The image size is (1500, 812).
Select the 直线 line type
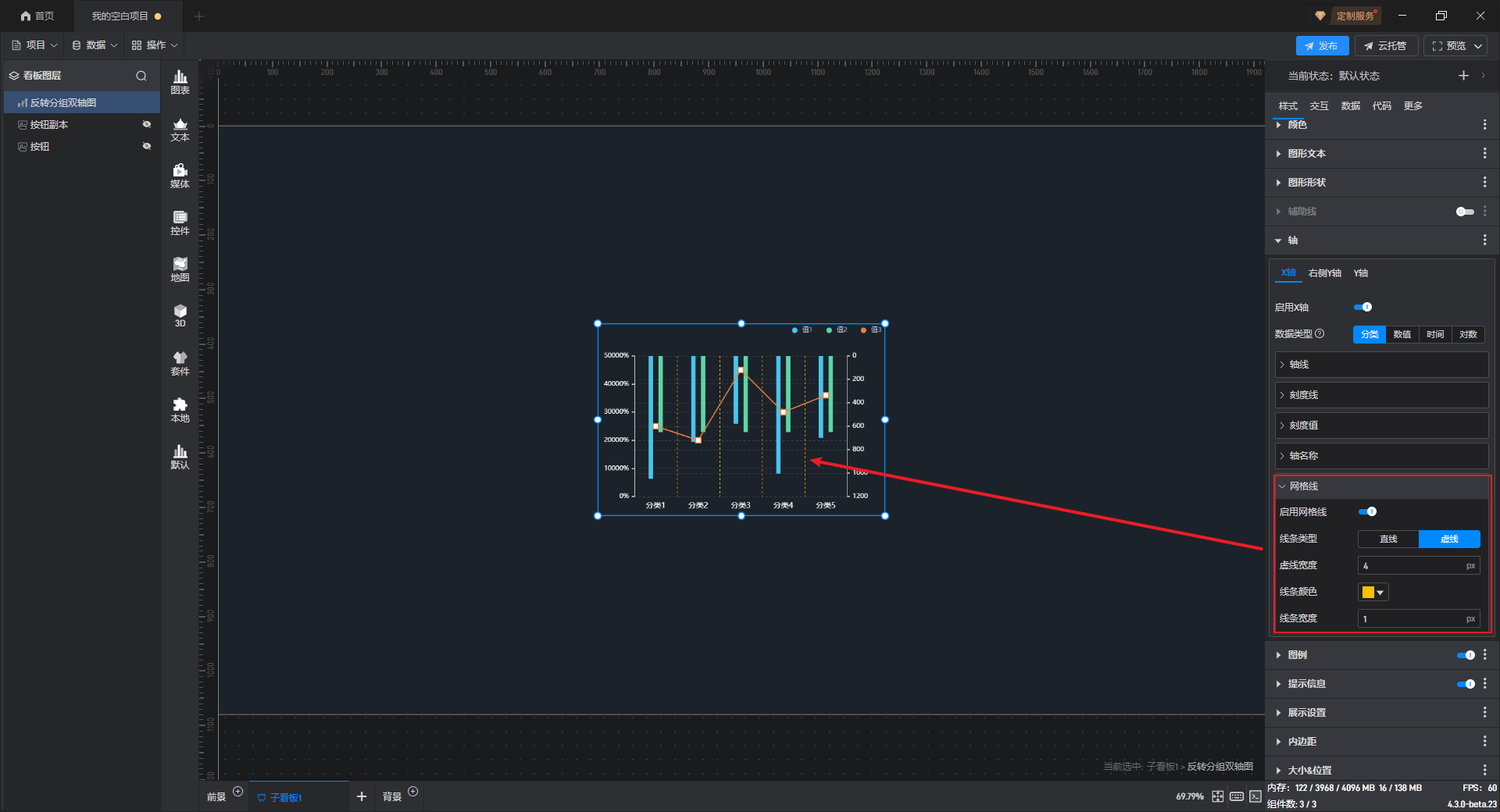[1388, 539]
